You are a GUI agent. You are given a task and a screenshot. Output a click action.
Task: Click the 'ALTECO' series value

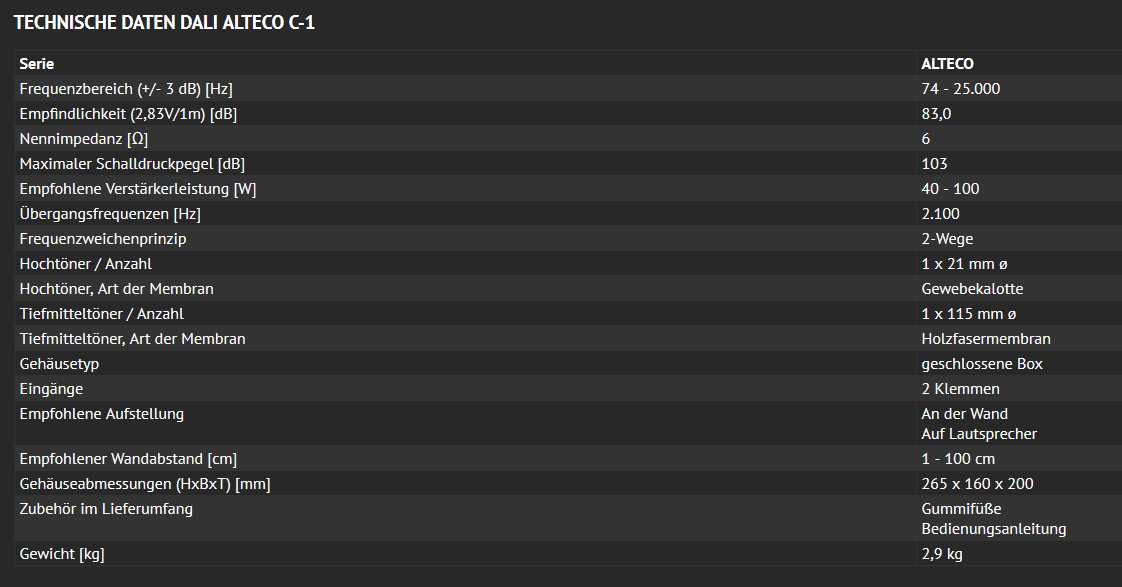click(947, 64)
